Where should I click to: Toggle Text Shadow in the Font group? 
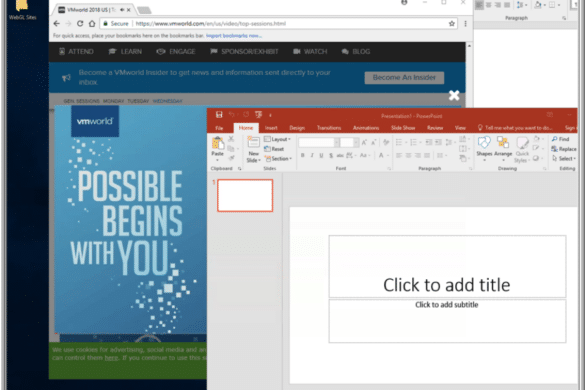(x=331, y=155)
